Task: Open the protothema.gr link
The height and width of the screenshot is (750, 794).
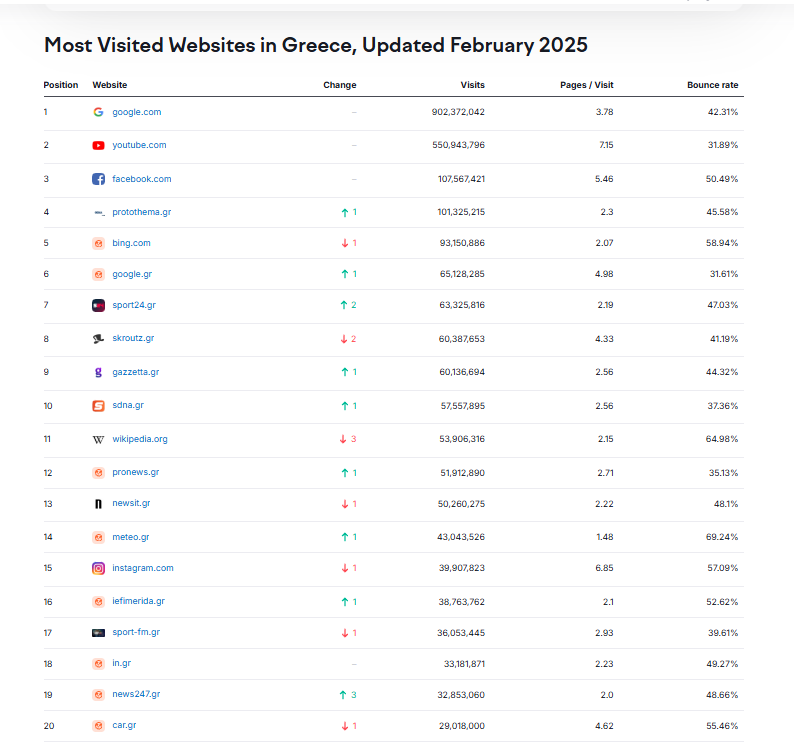Action: (141, 212)
